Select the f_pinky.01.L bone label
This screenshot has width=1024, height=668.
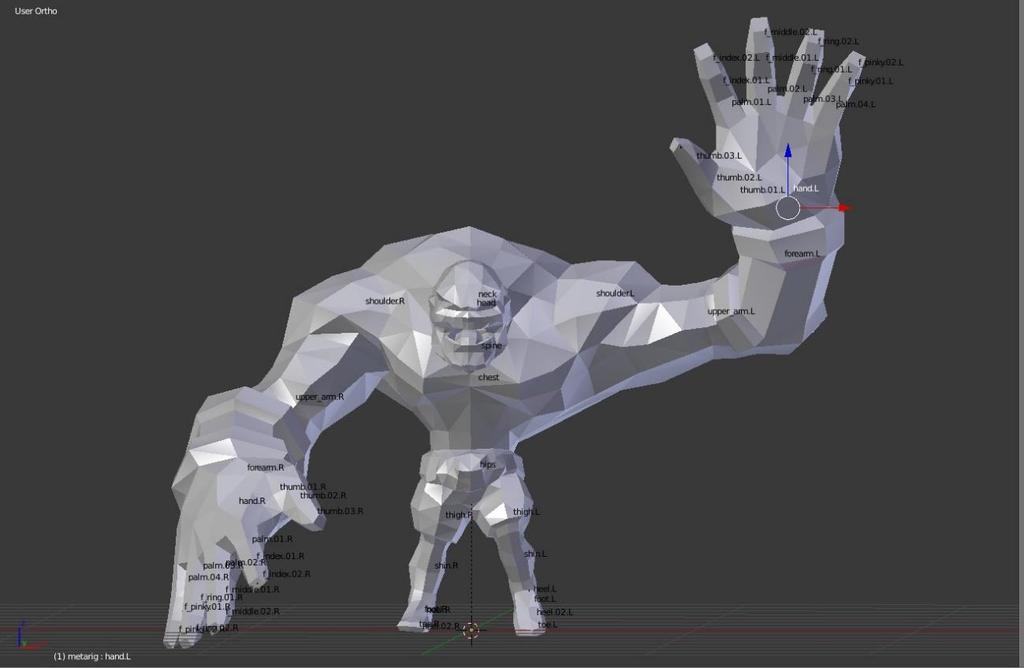tap(871, 82)
